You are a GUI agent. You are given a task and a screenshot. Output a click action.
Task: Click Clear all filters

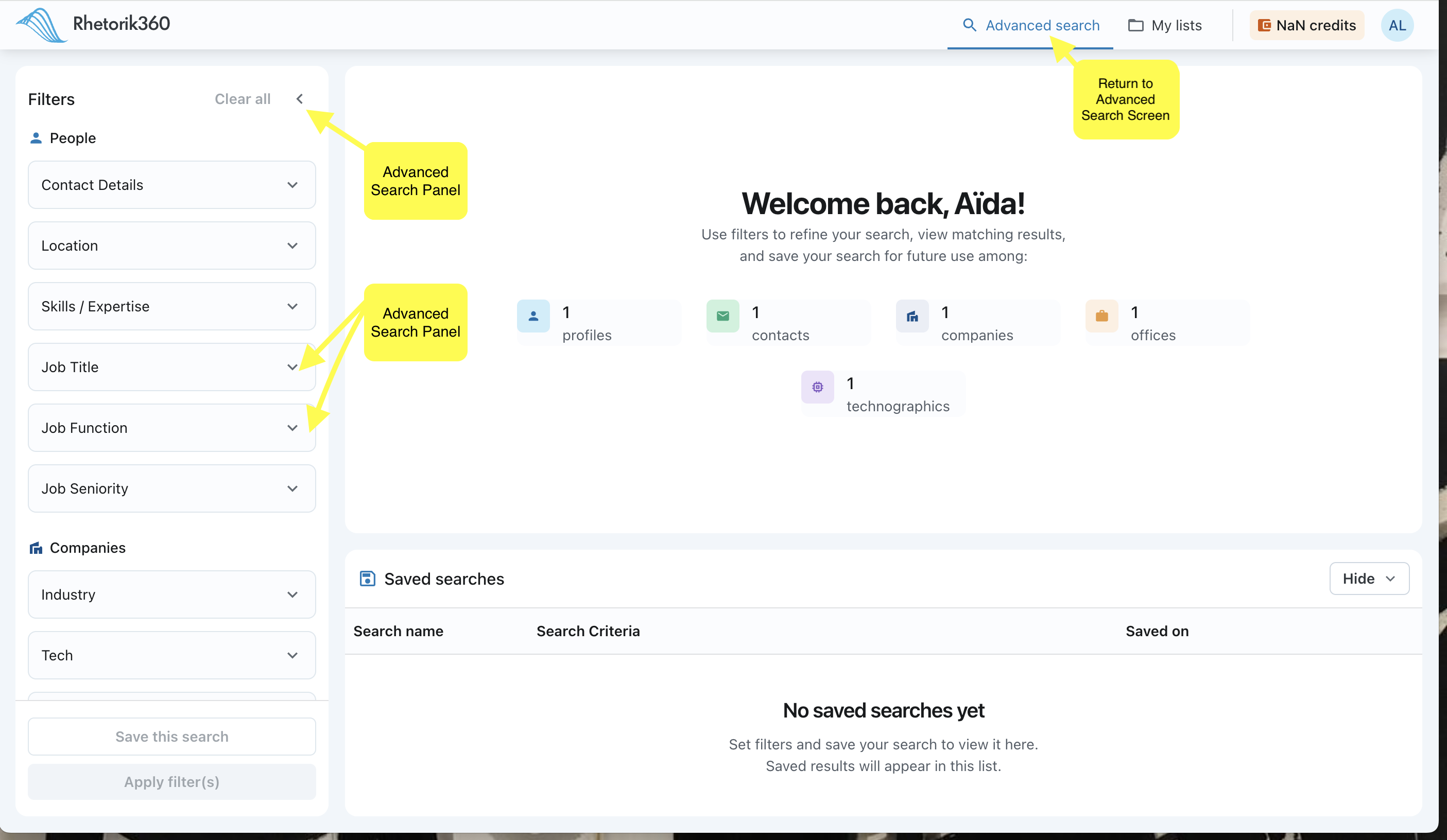[x=243, y=99]
